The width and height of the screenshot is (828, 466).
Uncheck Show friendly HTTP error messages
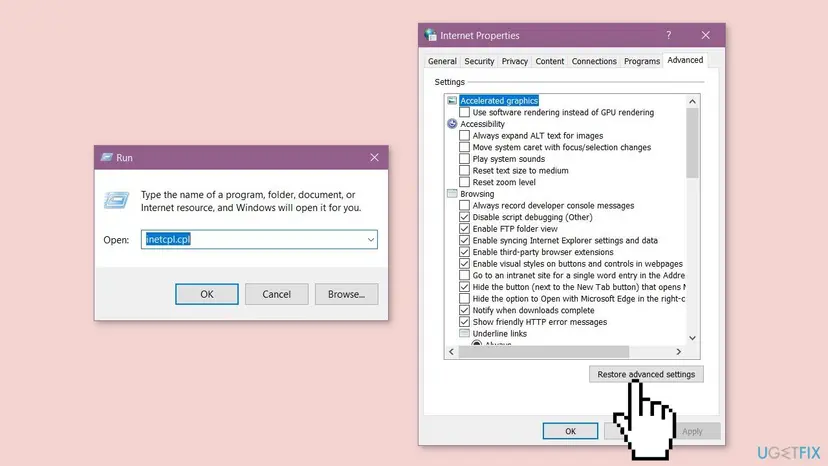[x=464, y=321]
